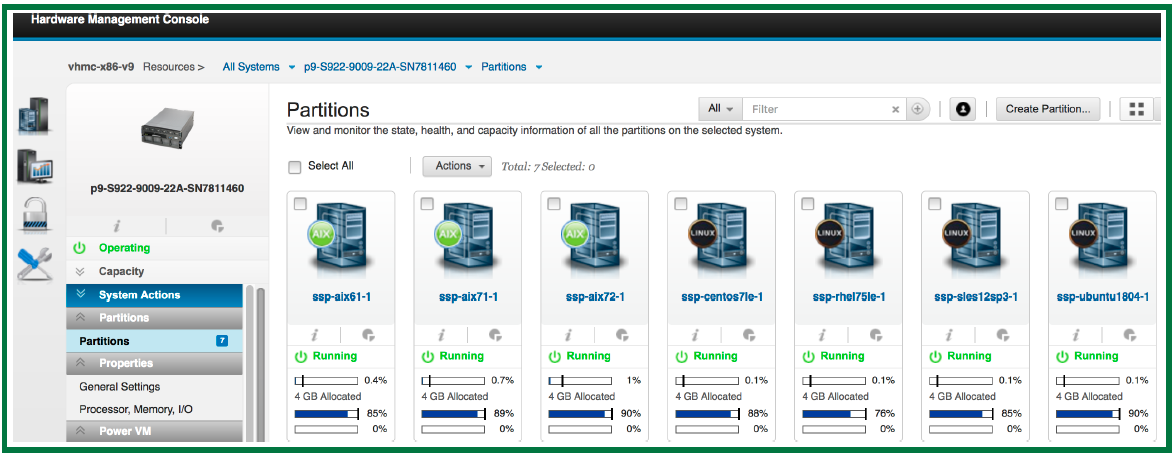Viewport: 1176px width, 456px height.
Task: Switch to the grid tile view icon
Action: point(1136,109)
